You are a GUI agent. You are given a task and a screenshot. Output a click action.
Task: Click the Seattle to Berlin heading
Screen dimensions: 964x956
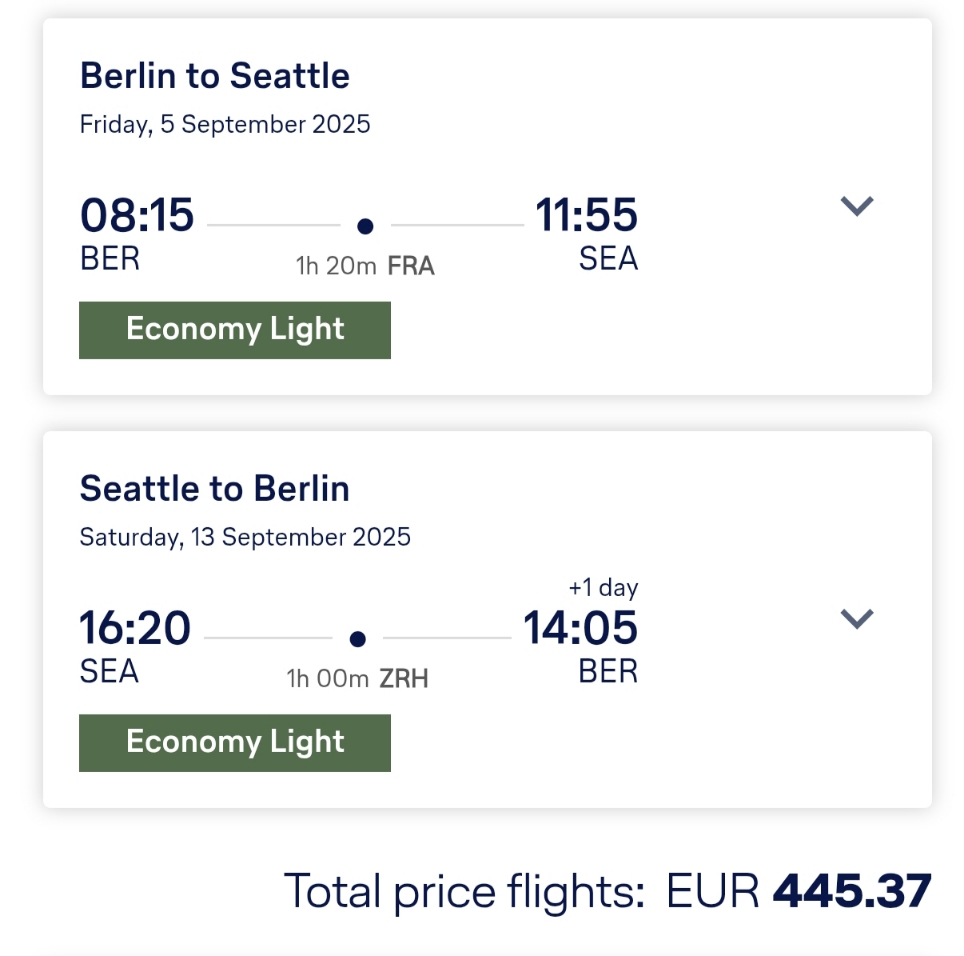[x=215, y=489]
